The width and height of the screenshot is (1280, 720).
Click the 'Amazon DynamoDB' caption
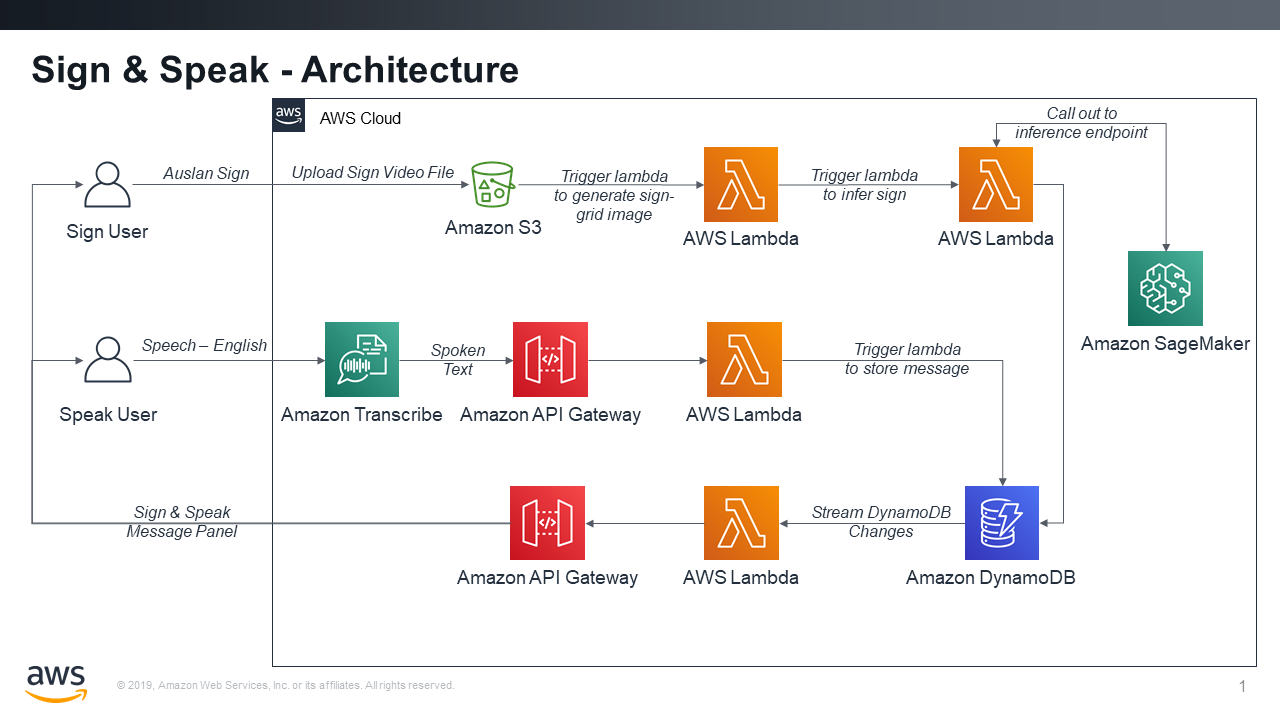point(991,578)
